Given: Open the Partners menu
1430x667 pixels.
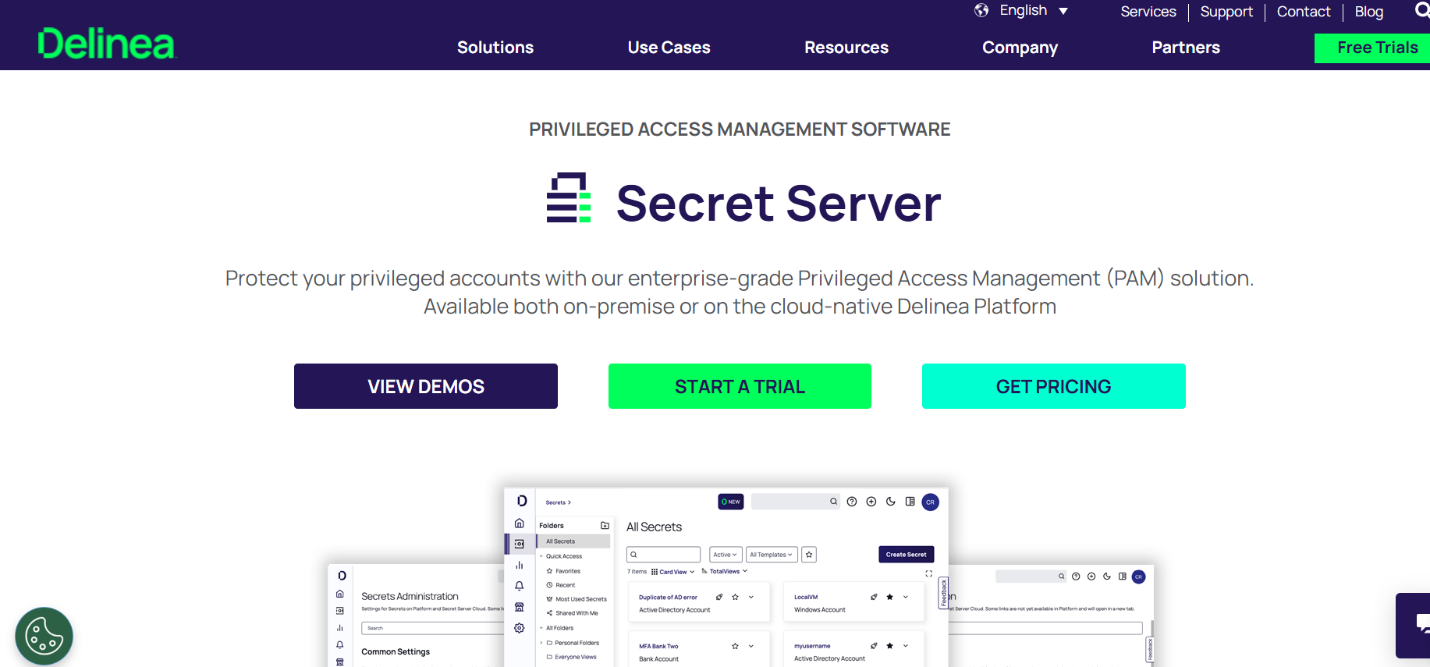Looking at the screenshot, I should pyautogui.click(x=1186, y=47).
